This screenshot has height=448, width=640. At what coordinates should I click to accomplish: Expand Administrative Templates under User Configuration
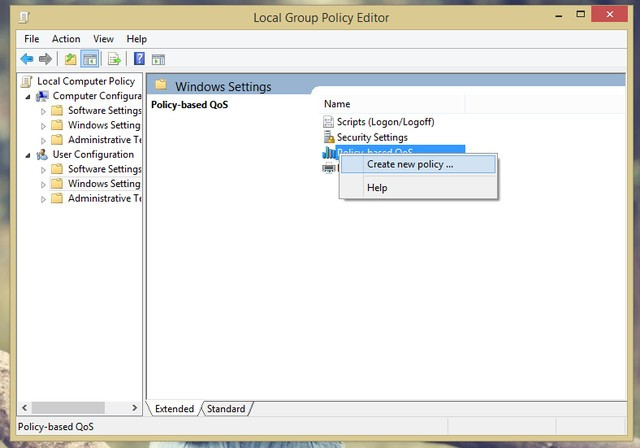43,199
